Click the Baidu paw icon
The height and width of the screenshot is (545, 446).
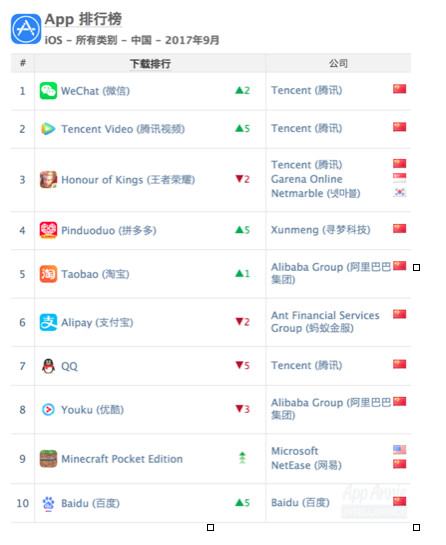pos(48,503)
